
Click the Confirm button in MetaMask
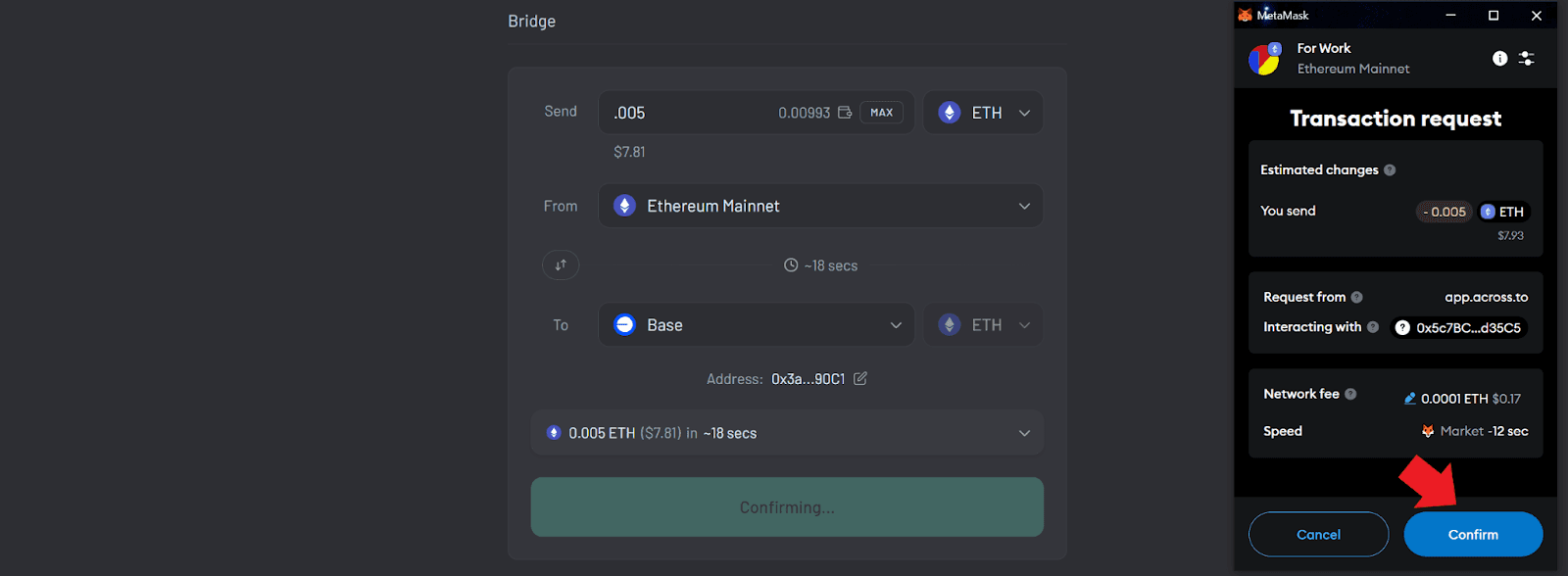coord(1473,534)
